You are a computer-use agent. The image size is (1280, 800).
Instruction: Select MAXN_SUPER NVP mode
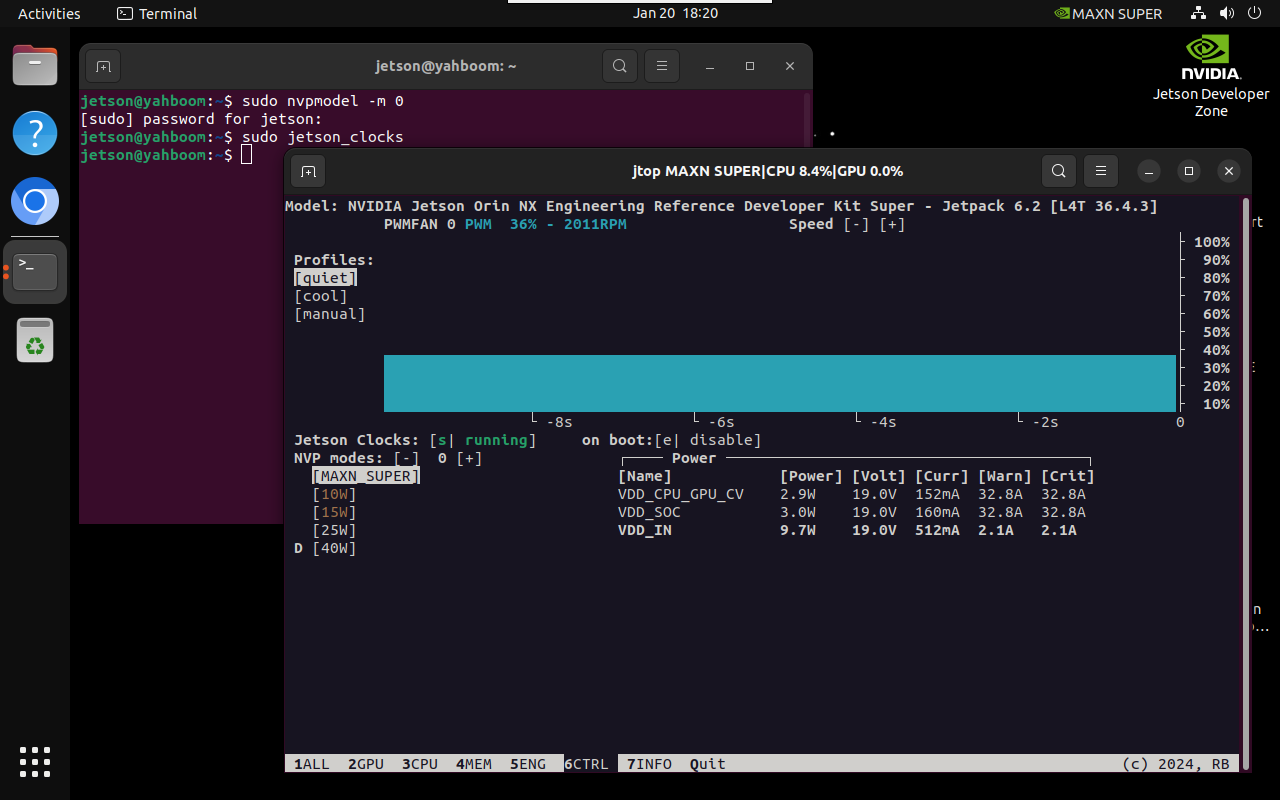[x=366, y=476]
